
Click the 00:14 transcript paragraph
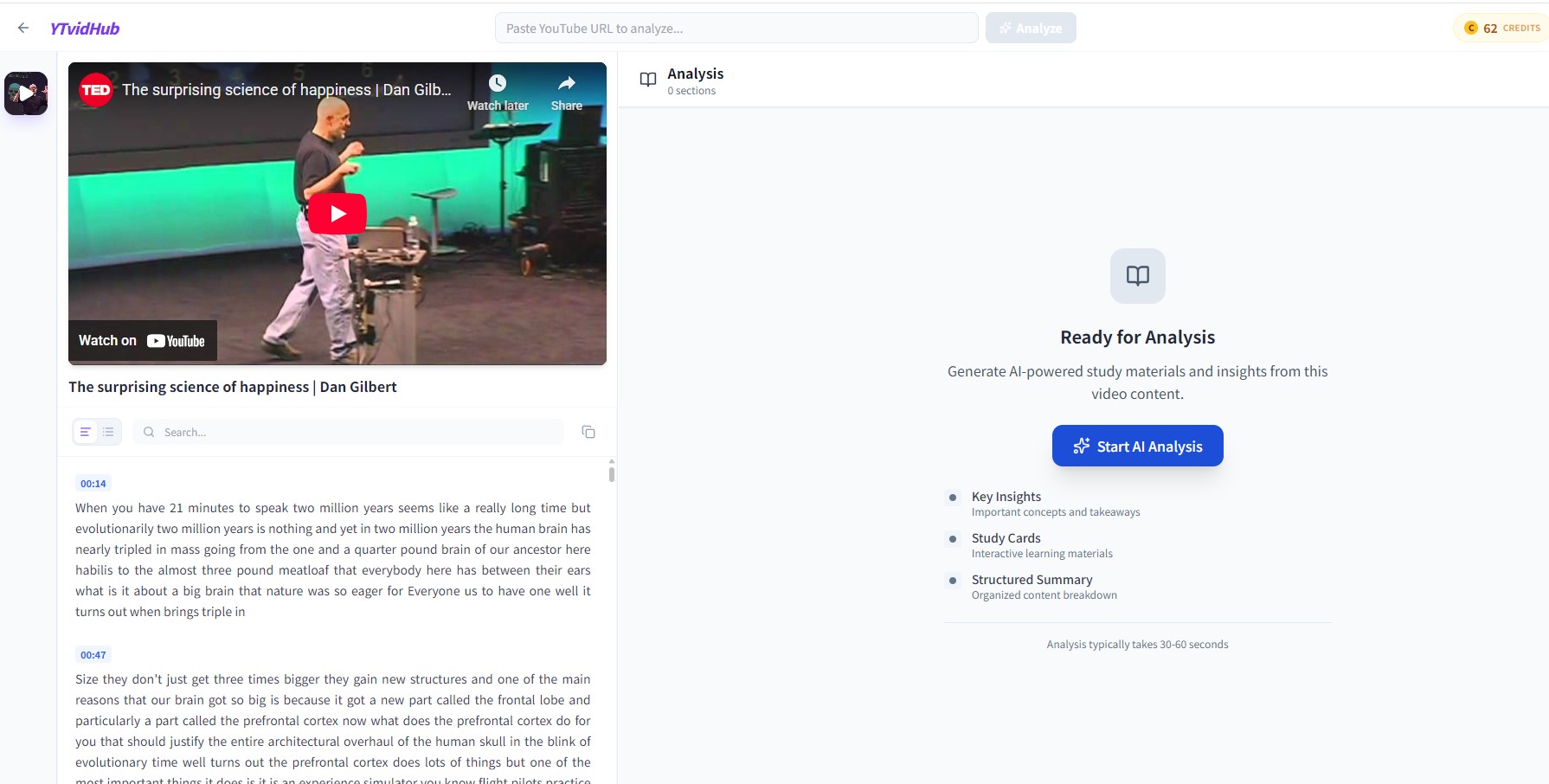(333, 560)
